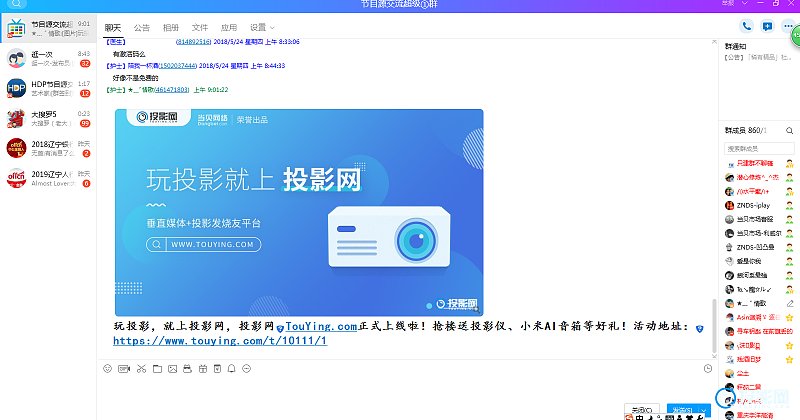Open the group video chat icon
Viewport: 800px width, 420px height.
(767, 26)
